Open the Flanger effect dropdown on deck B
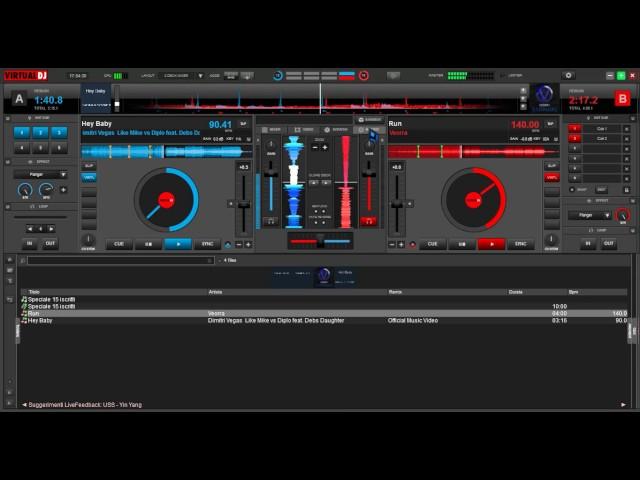Screen dimensions: 640x480 [589, 215]
